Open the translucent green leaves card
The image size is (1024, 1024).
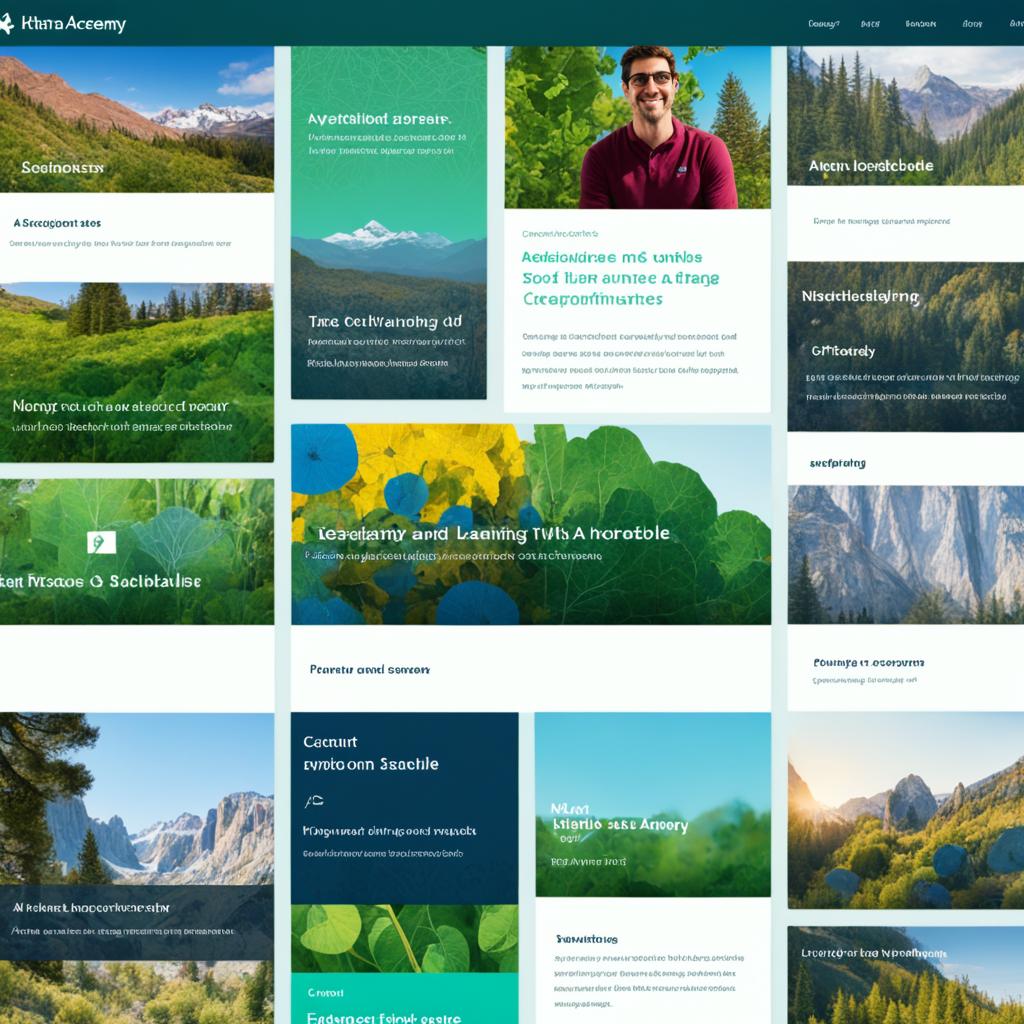tap(136, 551)
